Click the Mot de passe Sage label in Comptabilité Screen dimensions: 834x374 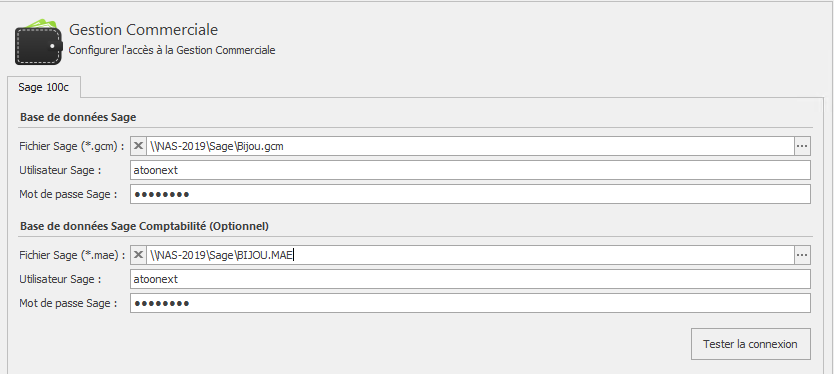[68, 303]
